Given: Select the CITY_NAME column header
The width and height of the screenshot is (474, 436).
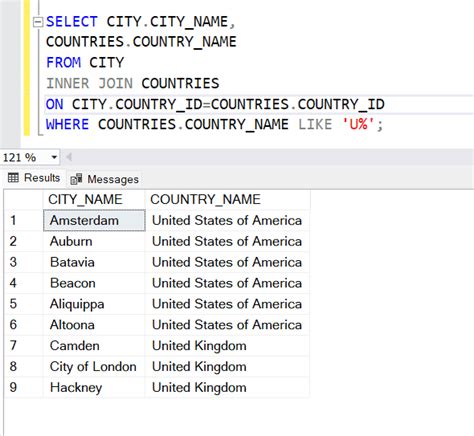Looking at the screenshot, I should [94, 199].
